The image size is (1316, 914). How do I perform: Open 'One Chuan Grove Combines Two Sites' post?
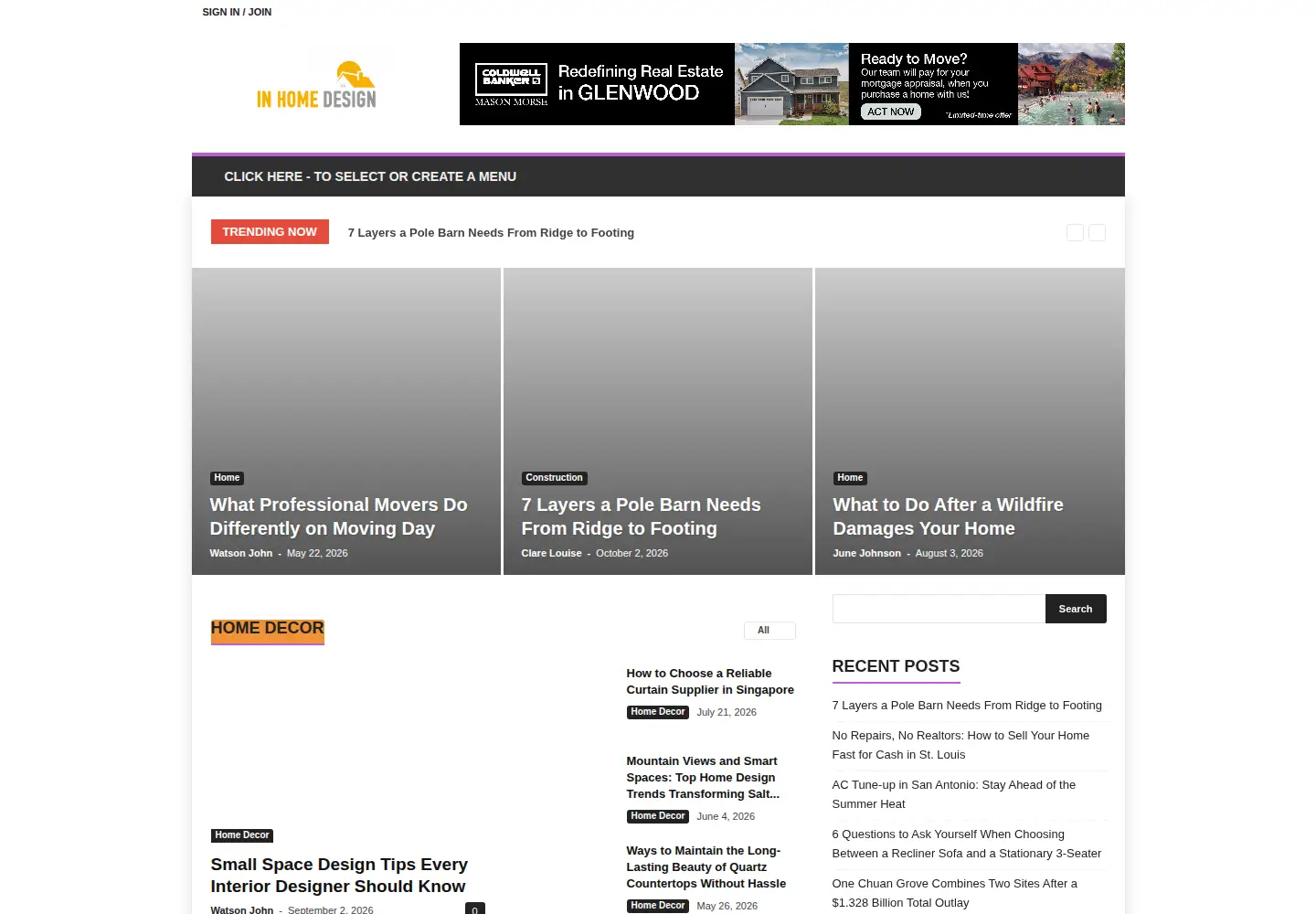[x=954, y=893]
